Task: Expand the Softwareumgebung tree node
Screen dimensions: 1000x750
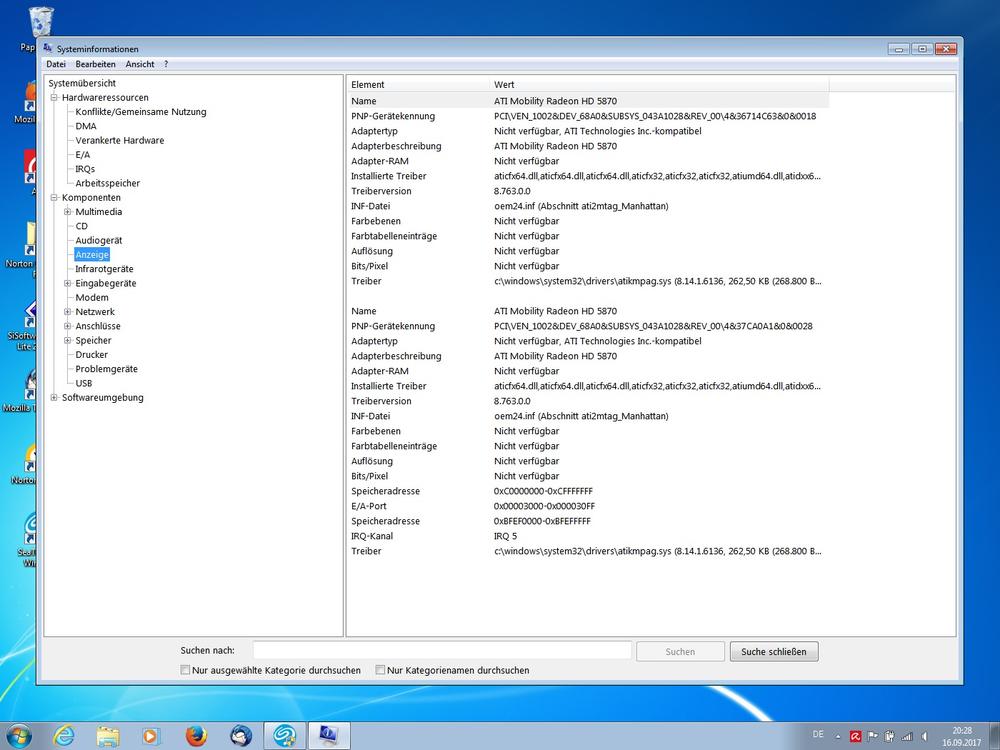Action: point(54,398)
